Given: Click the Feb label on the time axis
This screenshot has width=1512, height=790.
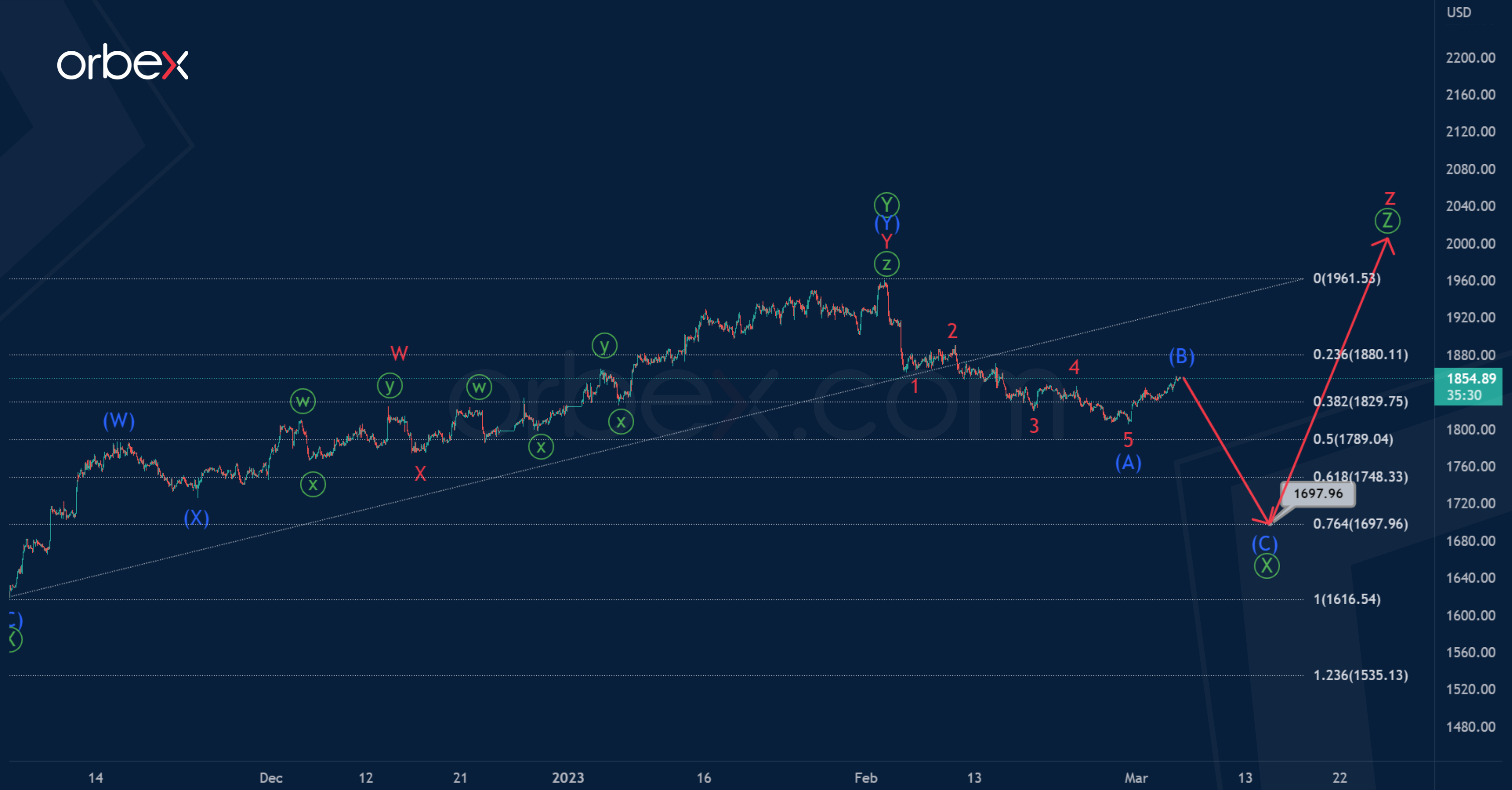Looking at the screenshot, I should tap(866, 777).
